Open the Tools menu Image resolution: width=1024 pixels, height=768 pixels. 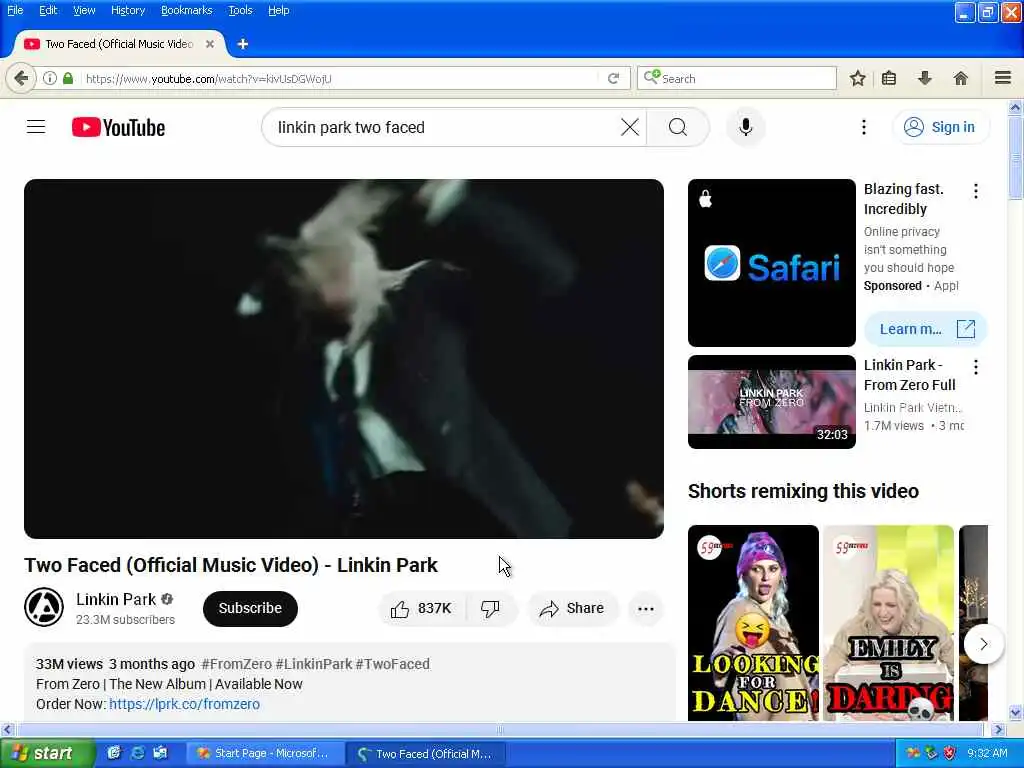tap(240, 10)
